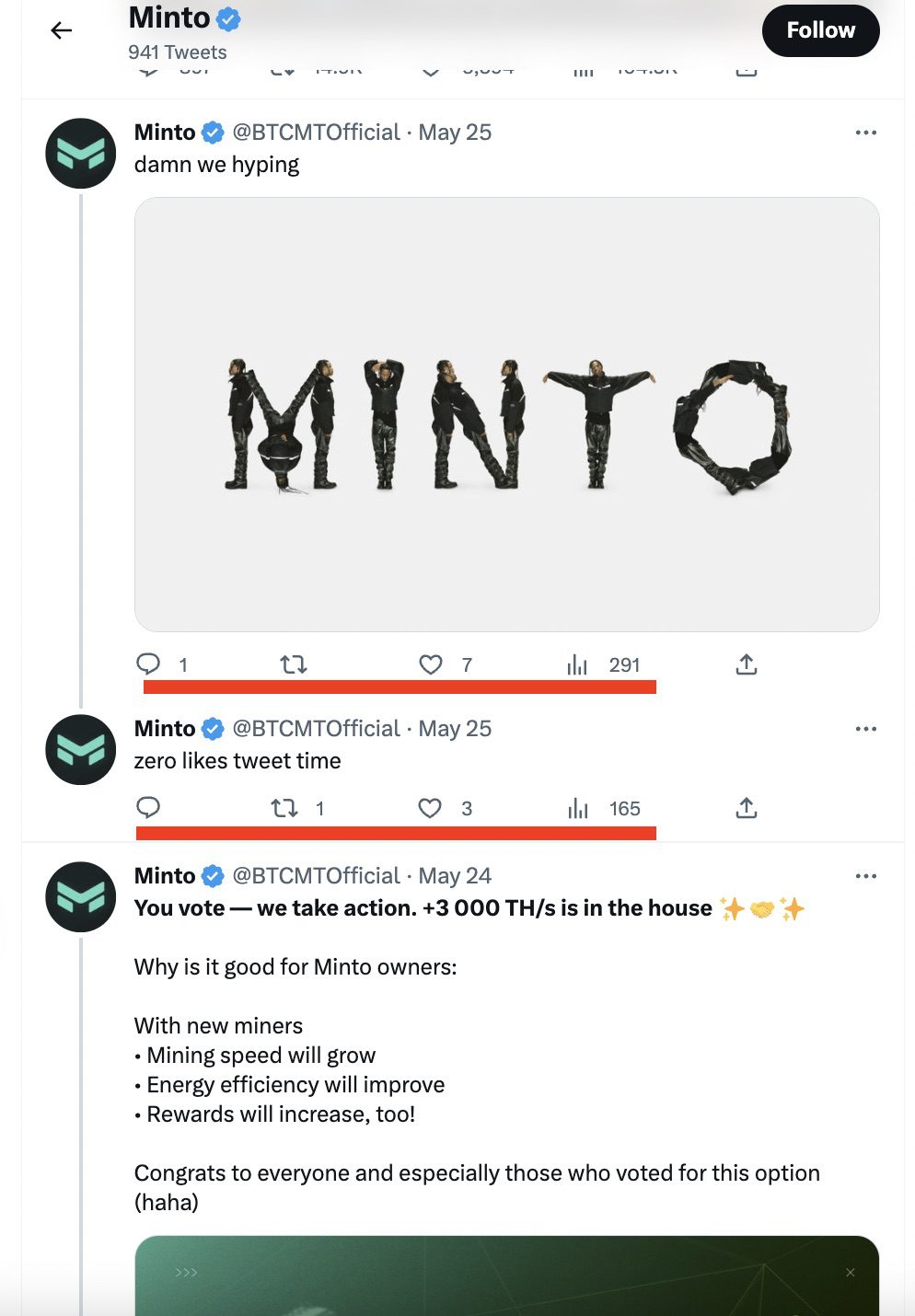
Task: Like the "zero likes tweet time" tweet
Action: (x=430, y=808)
